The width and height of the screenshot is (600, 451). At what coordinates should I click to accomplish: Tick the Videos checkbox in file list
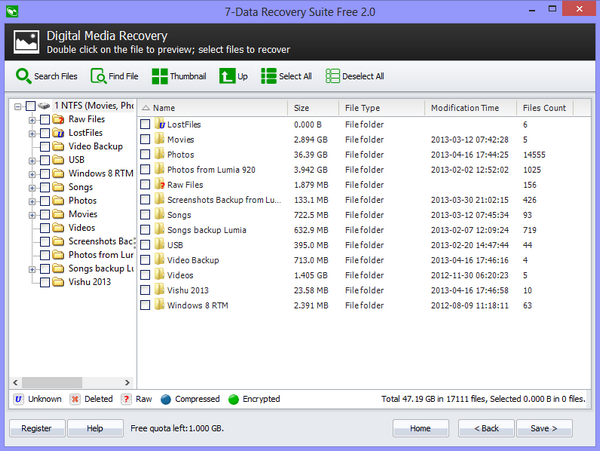(x=145, y=275)
